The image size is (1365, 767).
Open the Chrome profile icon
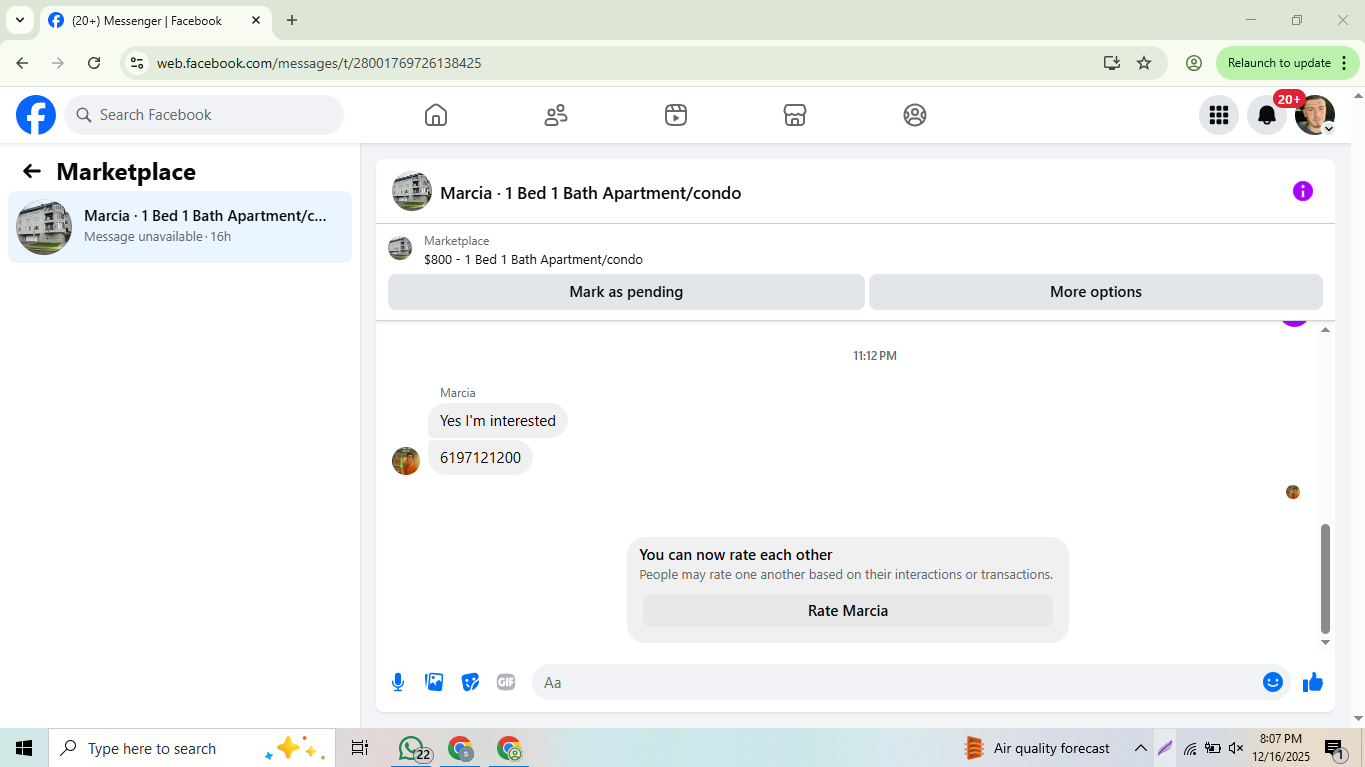(1194, 63)
